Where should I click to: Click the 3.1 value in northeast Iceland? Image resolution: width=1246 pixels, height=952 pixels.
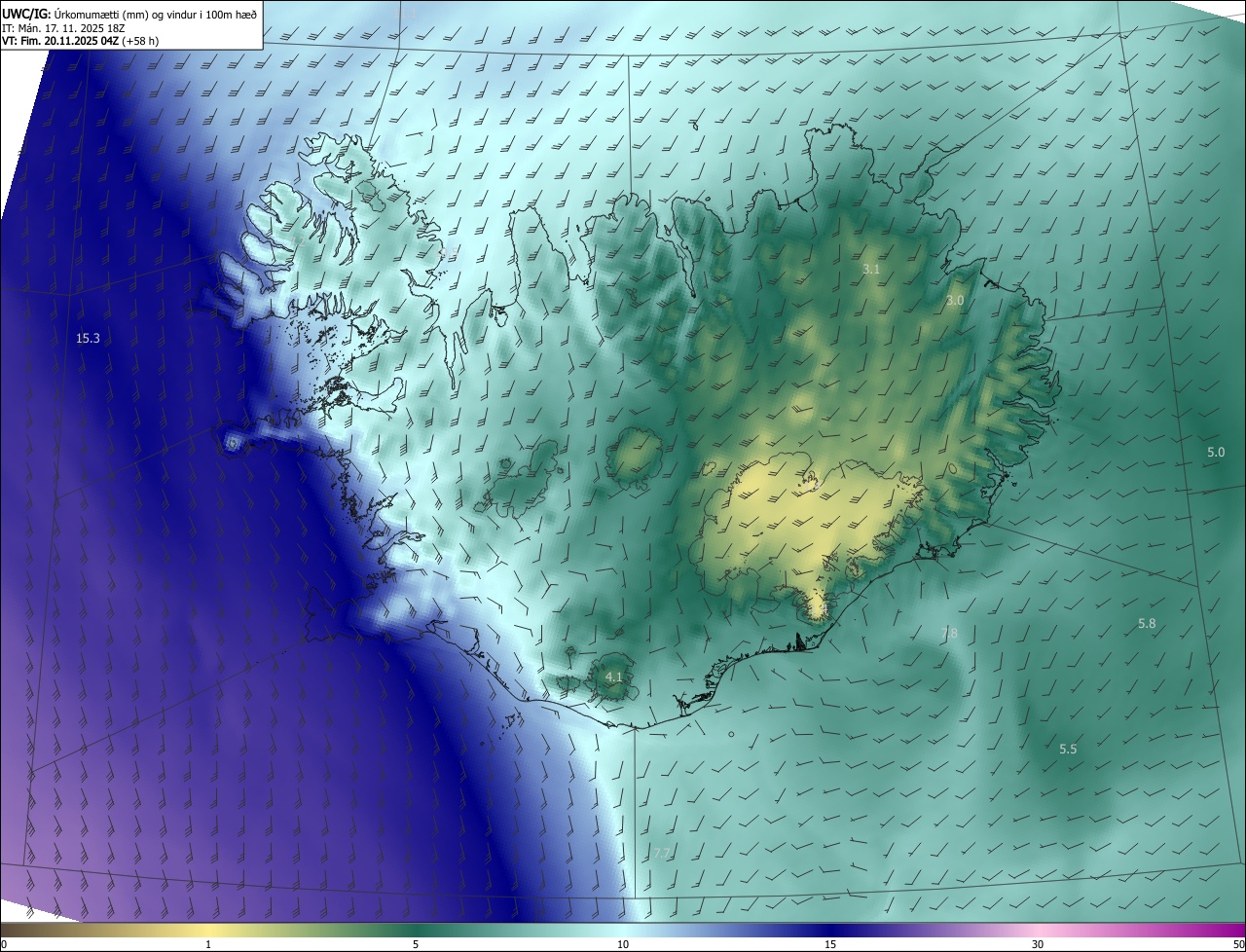pos(871,269)
